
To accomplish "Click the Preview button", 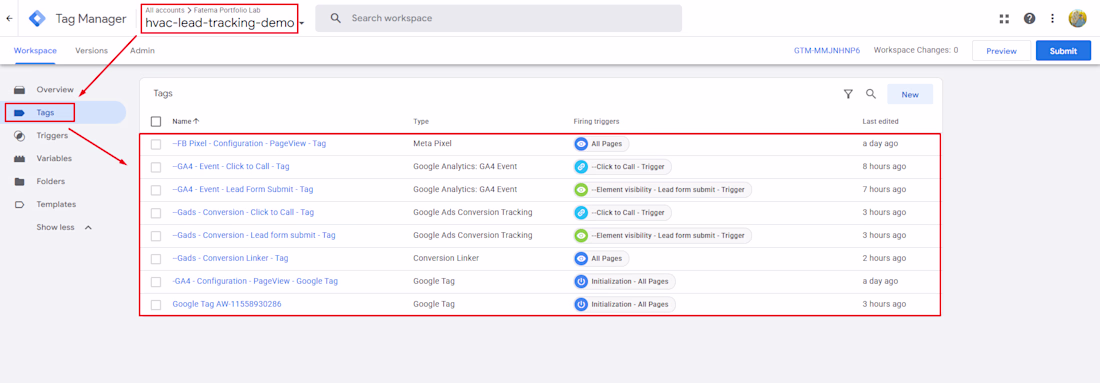I will click(1001, 51).
